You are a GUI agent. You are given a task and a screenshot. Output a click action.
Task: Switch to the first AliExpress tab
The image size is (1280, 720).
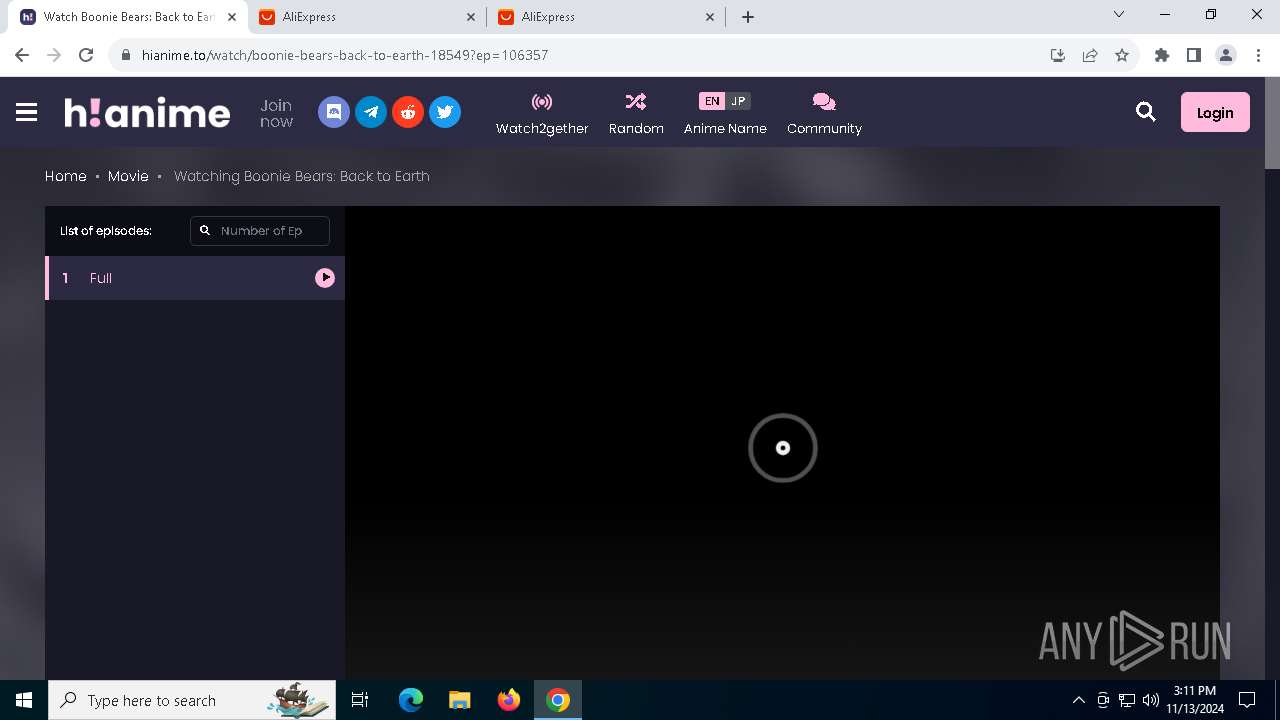367,17
